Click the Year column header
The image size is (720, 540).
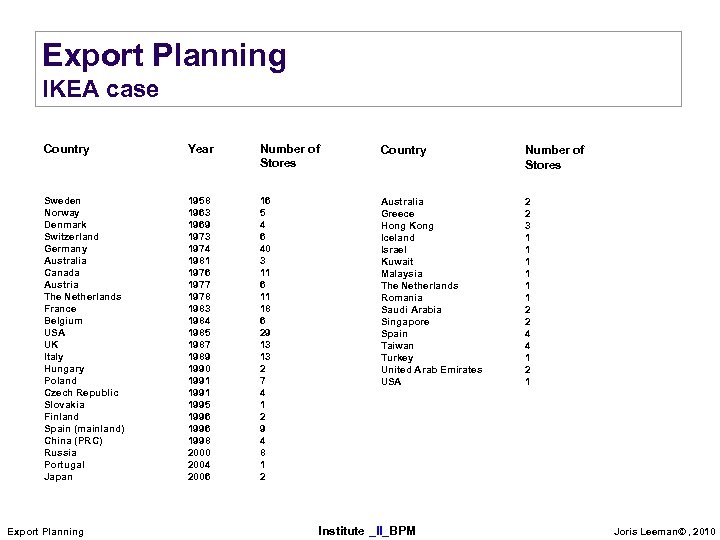point(200,149)
